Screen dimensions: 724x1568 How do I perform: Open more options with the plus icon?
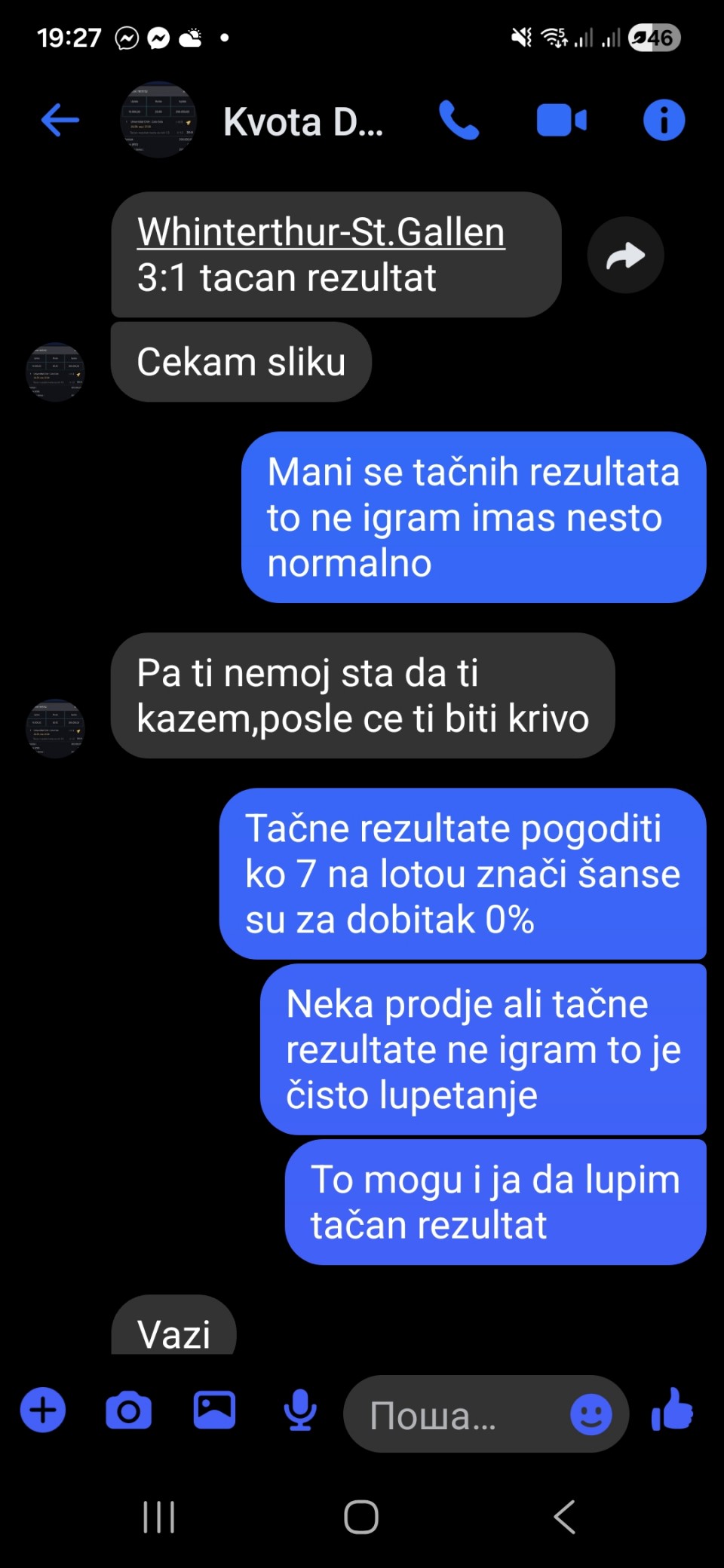(x=43, y=1410)
